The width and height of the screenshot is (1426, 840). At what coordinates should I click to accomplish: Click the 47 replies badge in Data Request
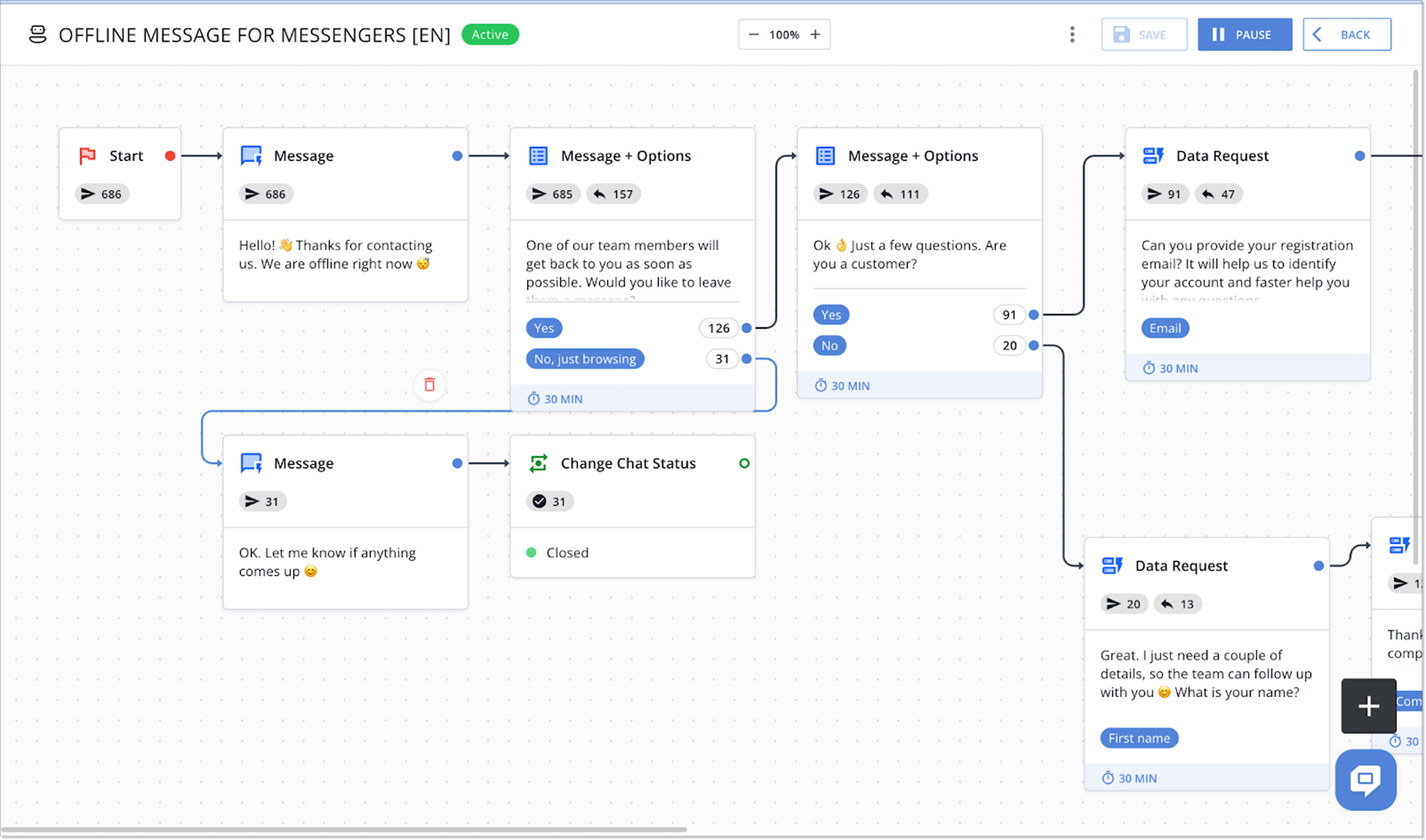(x=1219, y=194)
